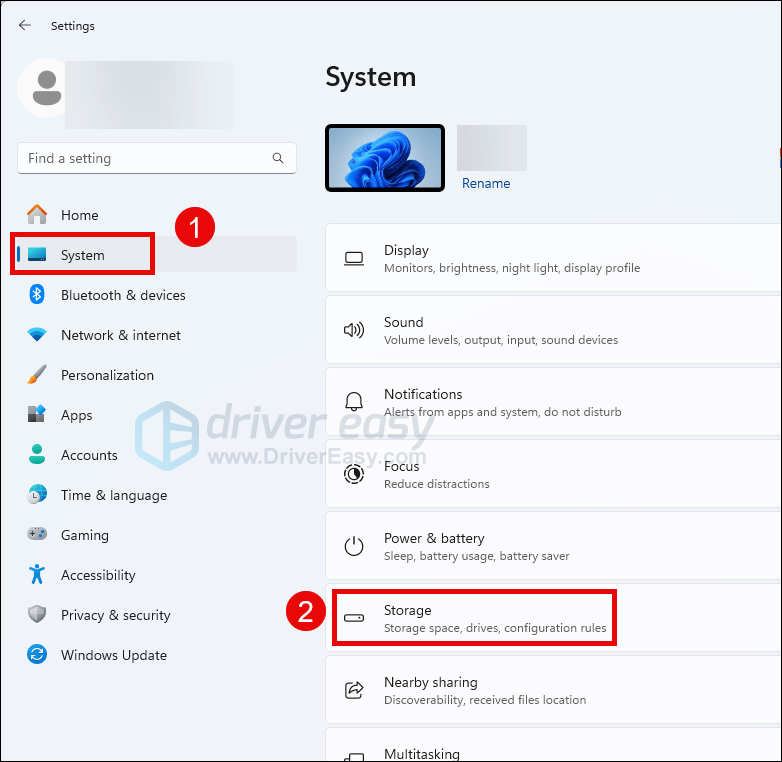Go to Apps settings category

(x=76, y=415)
